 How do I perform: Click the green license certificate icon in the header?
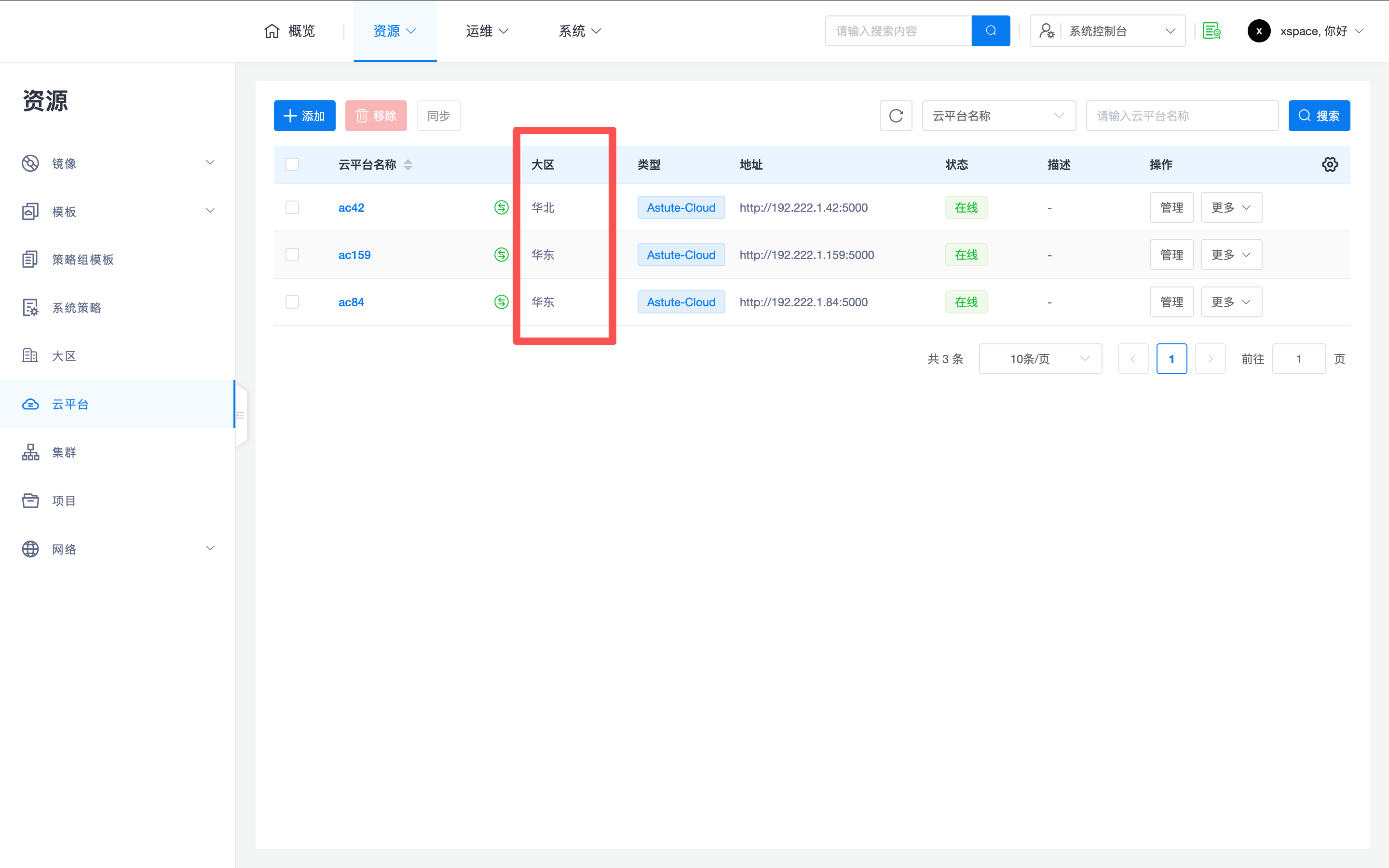click(x=1211, y=31)
